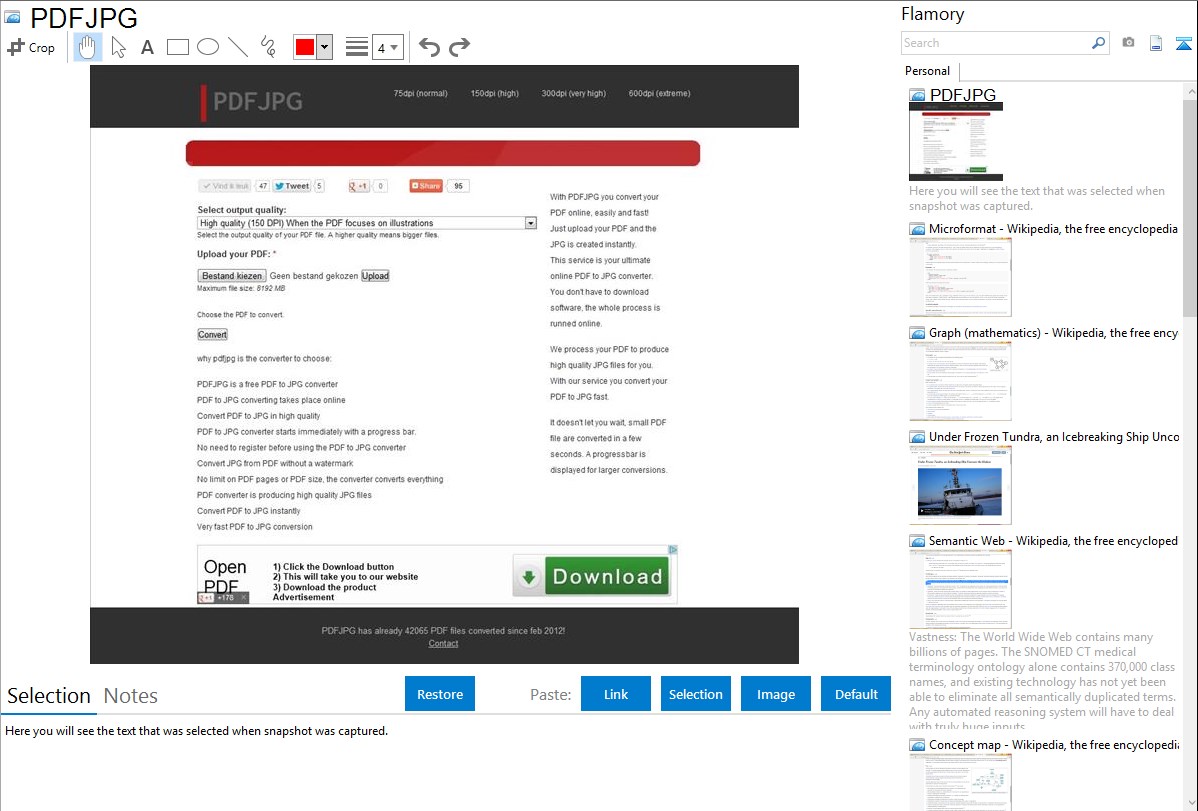Open the PDFJPG snapshot thumbnail
This screenshot has width=1198, height=811.
click(956, 142)
